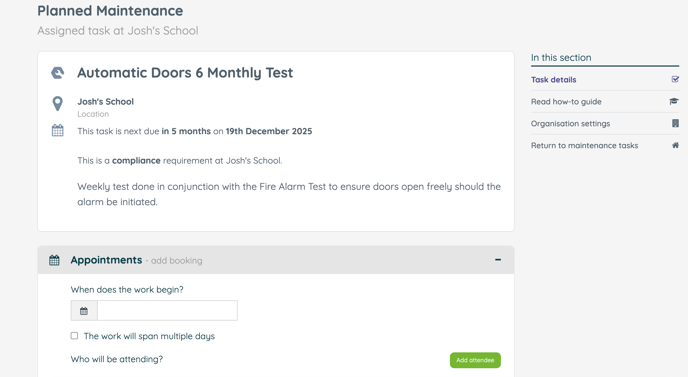Click the Automatic Doors 6 Monthly Test heading
688x377 pixels.
click(x=185, y=73)
